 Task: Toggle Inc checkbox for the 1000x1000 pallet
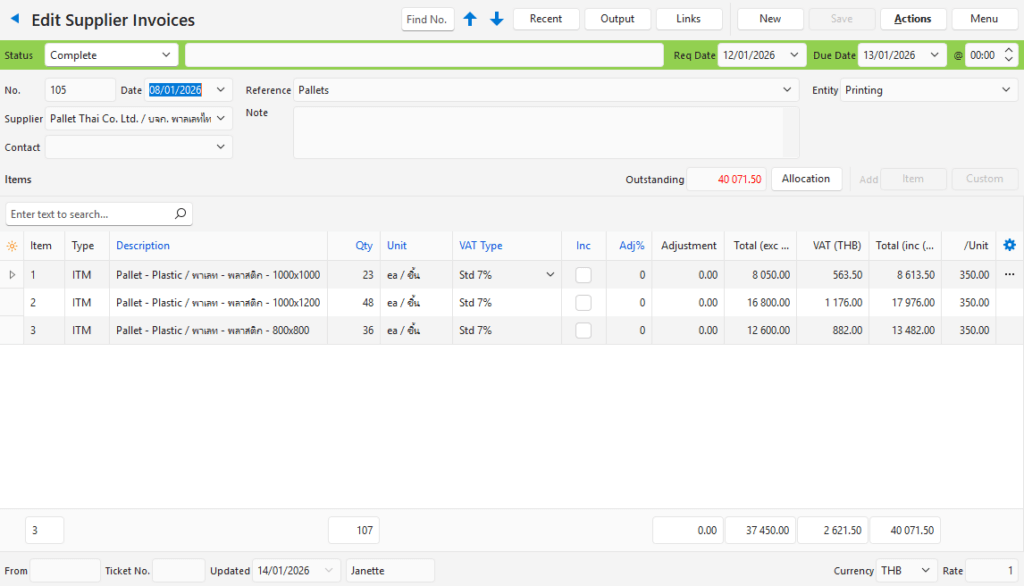pos(583,275)
